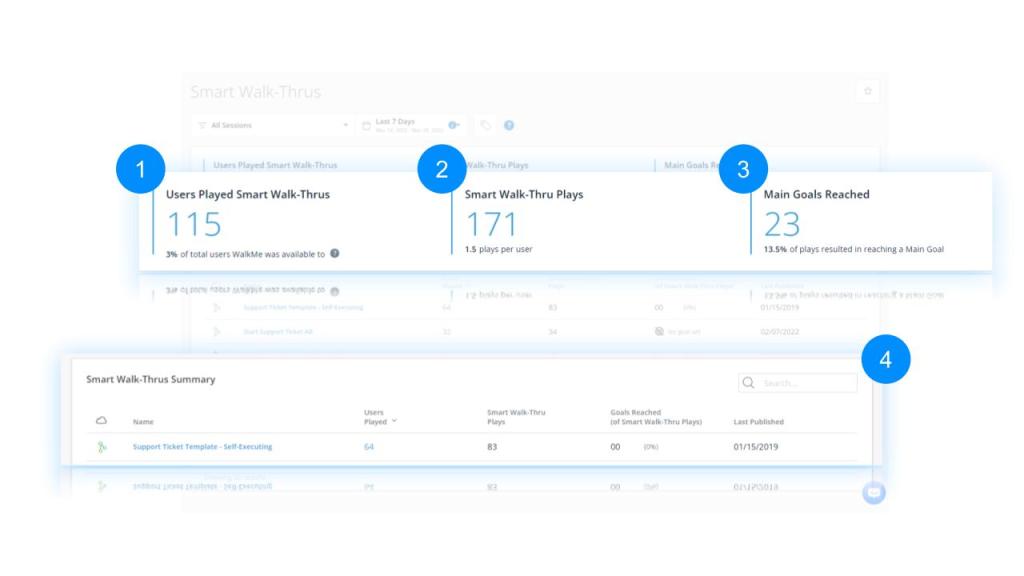
Task: Click the Smart Walk-Thru Plays column header
Action: (516, 417)
